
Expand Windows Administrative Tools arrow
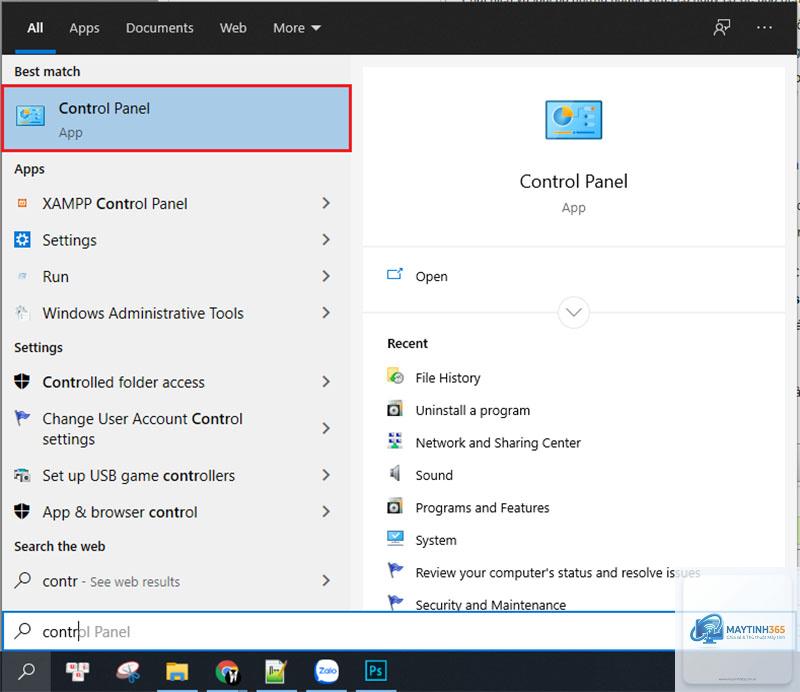pyautogui.click(x=326, y=312)
